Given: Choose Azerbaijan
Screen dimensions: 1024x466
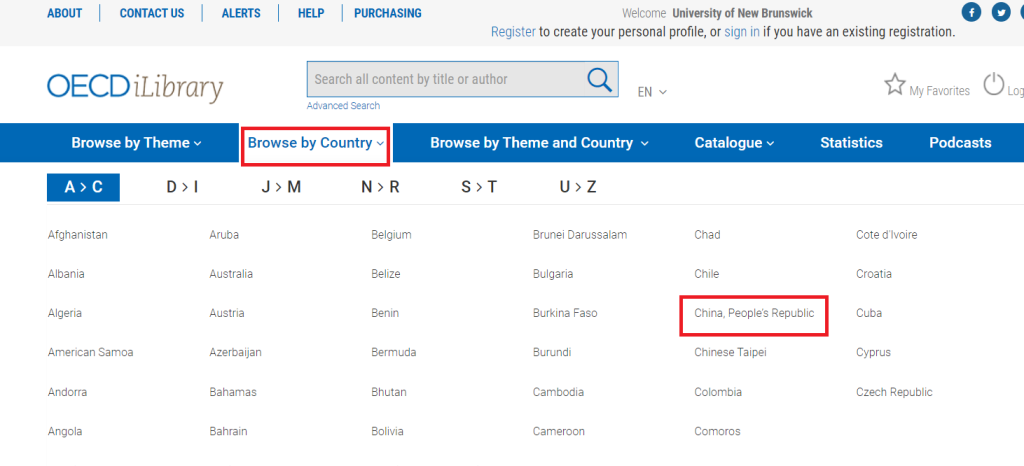Looking at the screenshot, I should coord(236,352).
